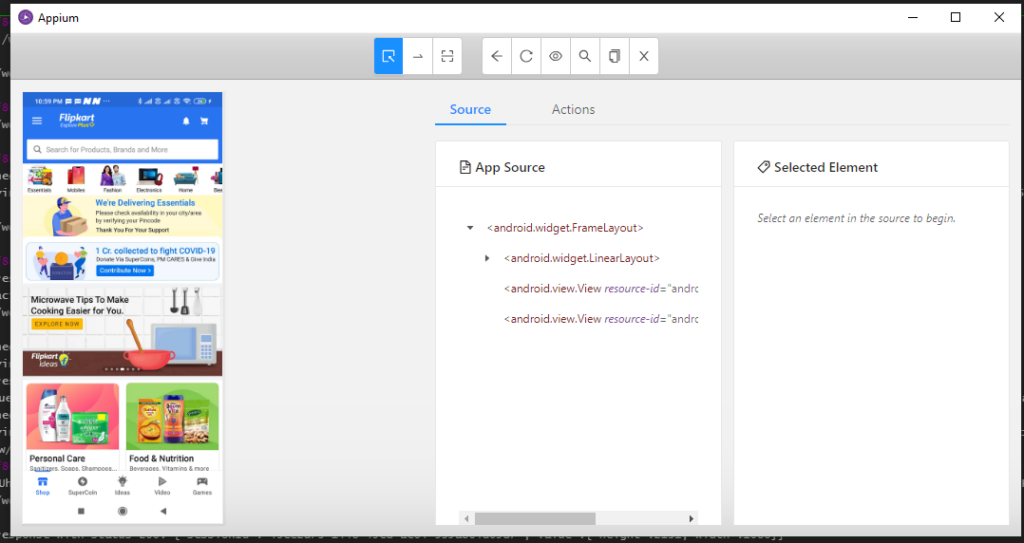Click the scrollbar right arrow
The image size is (1024, 543).
pos(691,519)
